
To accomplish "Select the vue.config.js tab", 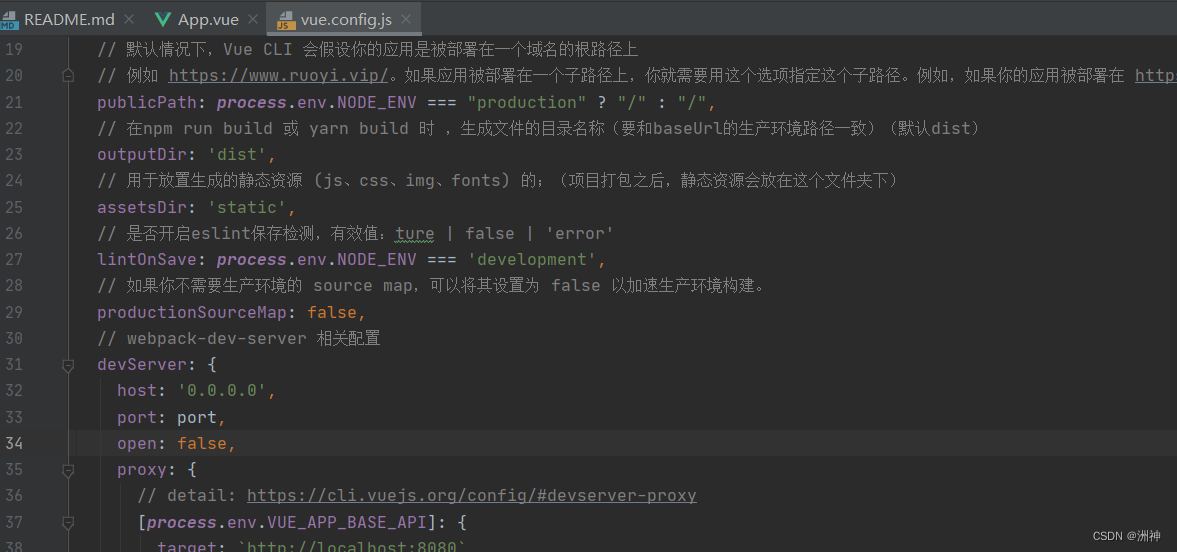I will 345,20.
